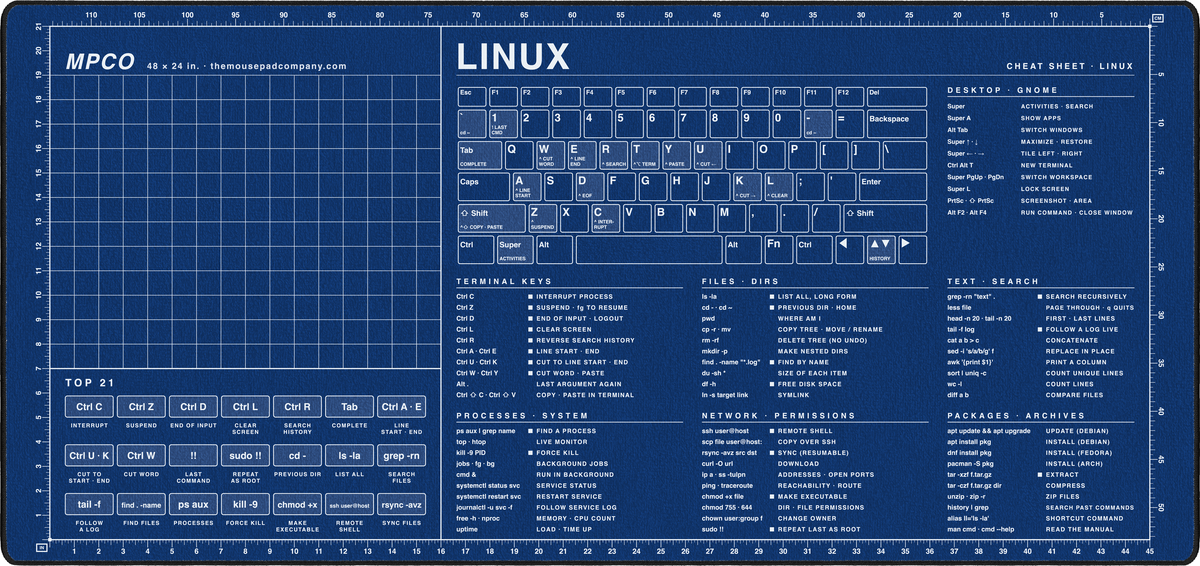This screenshot has width=1200, height=566.
Task: Click the Enter key
Action: (892, 187)
